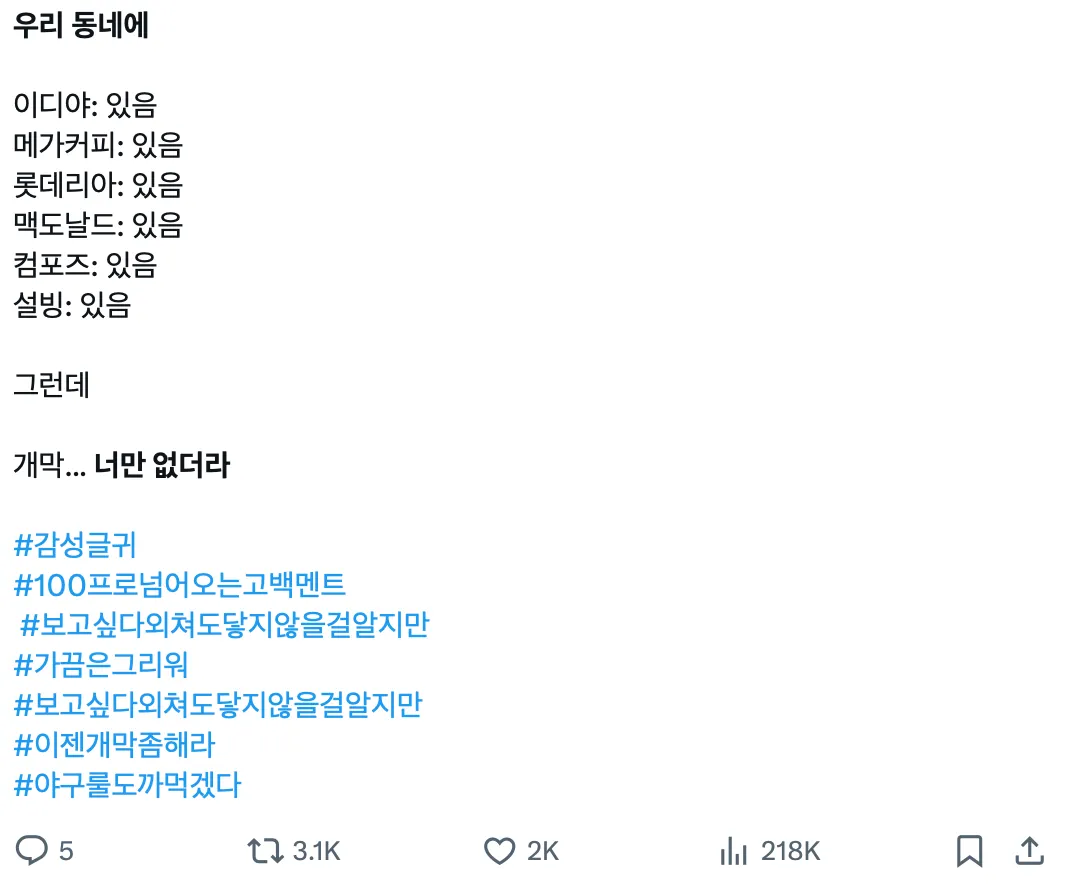Image resolution: width=1080 pixels, height=884 pixels.
Task: Save the post using the bookmark ribbon icon
Action: click(966, 853)
